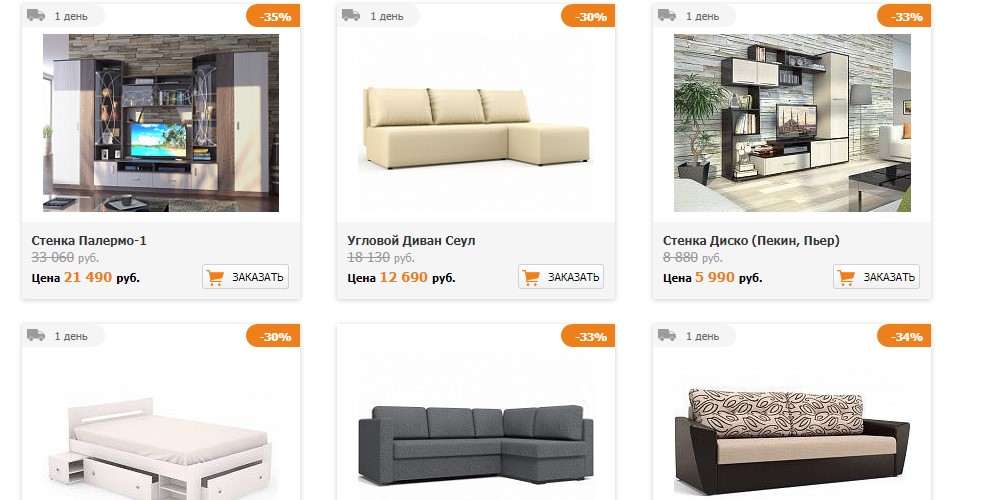Click the delivery truck icon on Стенка Палермо-1 card
Screen dimensions: 1000x500
[36, 15]
